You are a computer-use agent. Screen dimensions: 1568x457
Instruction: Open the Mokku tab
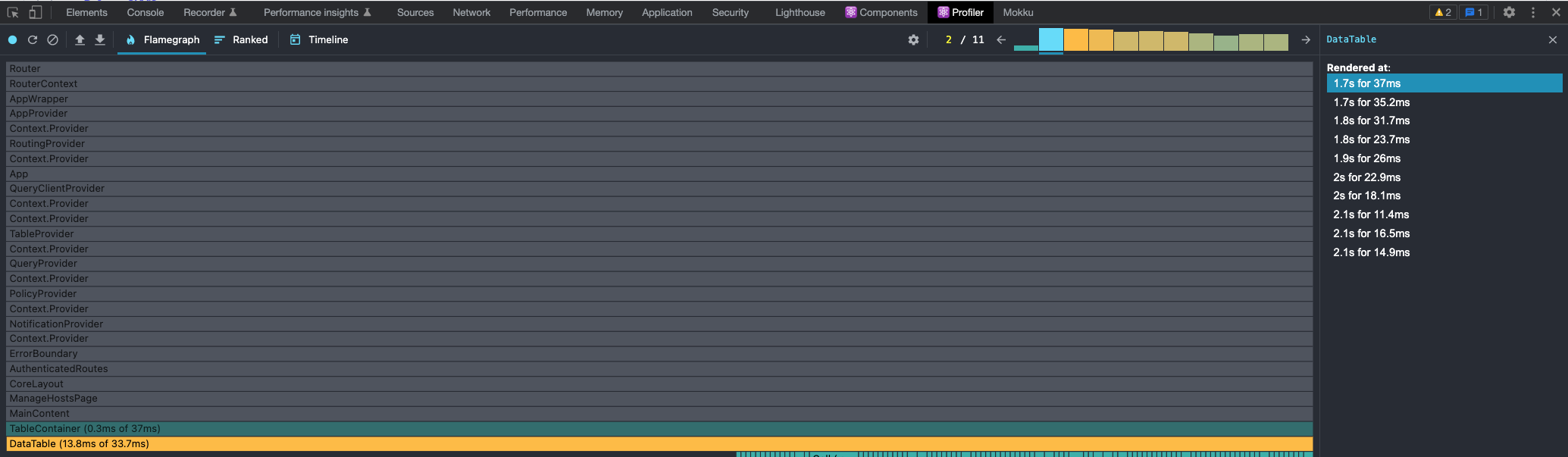[1018, 12]
